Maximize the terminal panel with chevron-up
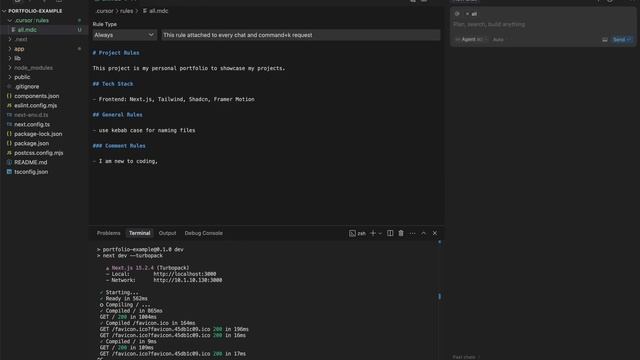This screenshot has height=360, width=640. point(423,233)
